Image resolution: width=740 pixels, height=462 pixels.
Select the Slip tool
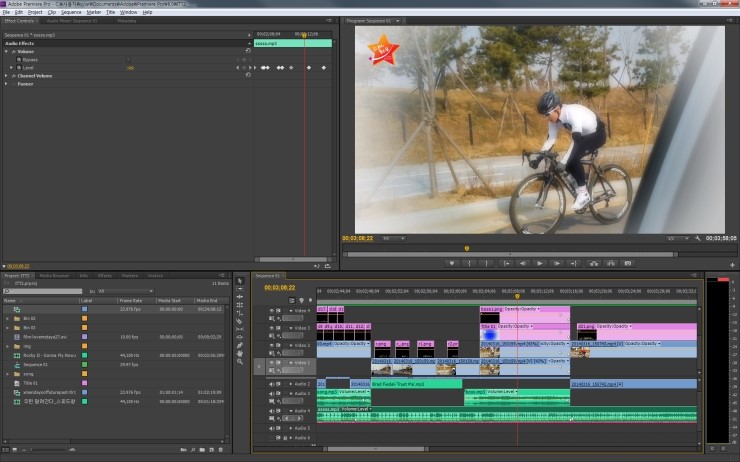click(240, 329)
